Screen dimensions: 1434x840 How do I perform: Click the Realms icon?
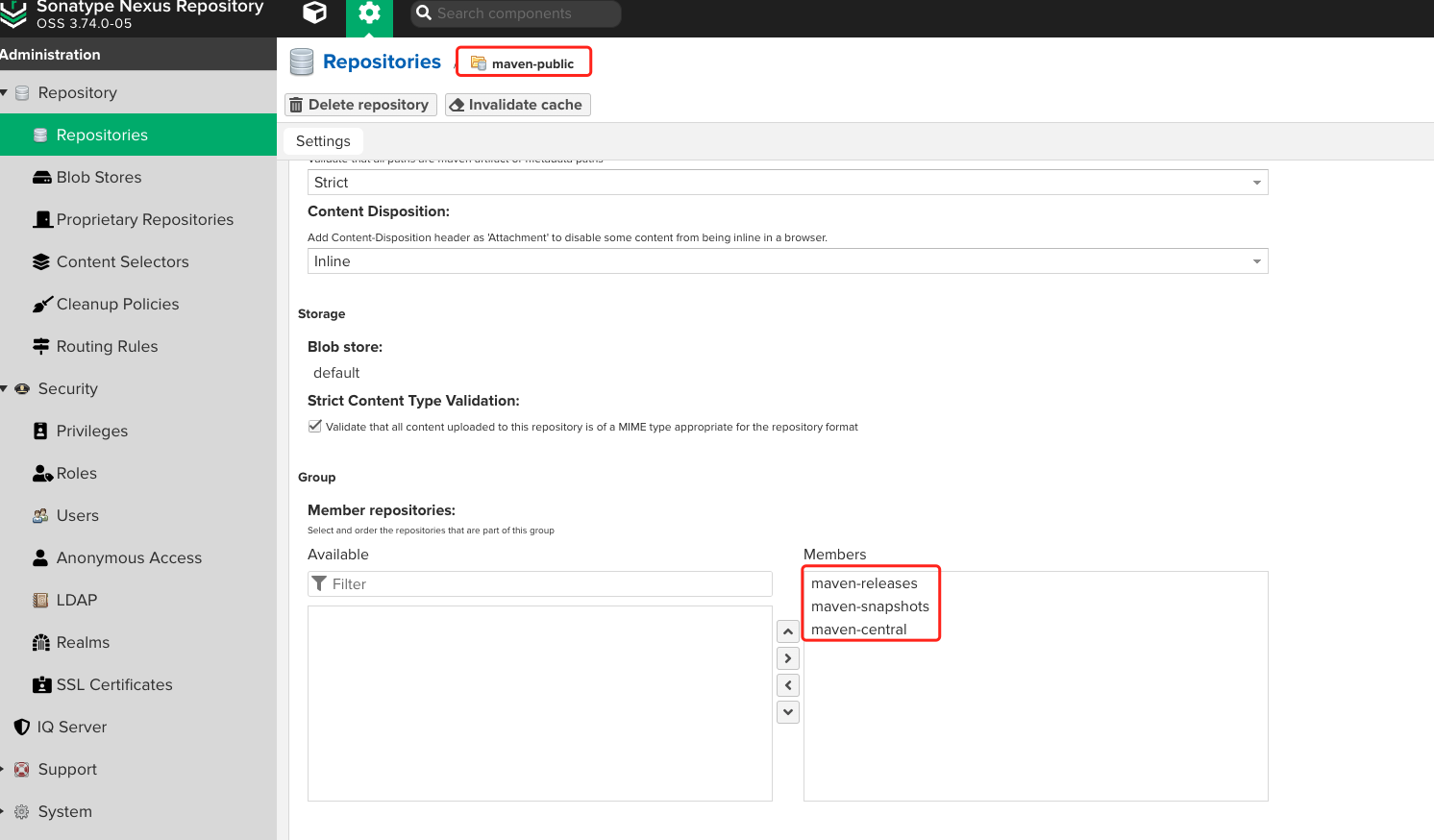pyautogui.click(x=40, y=643)
